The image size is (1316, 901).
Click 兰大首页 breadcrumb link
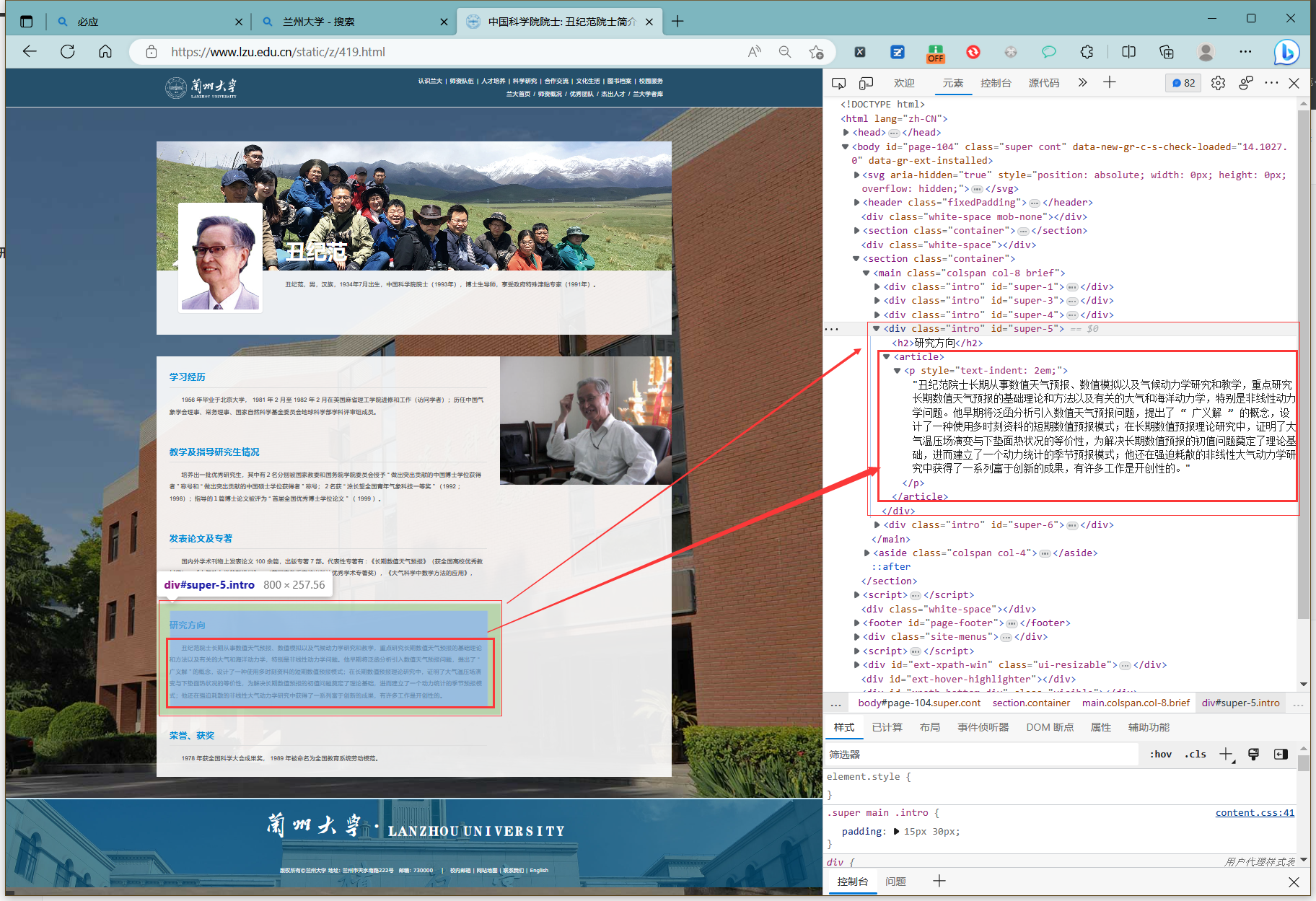pos(518,94)
